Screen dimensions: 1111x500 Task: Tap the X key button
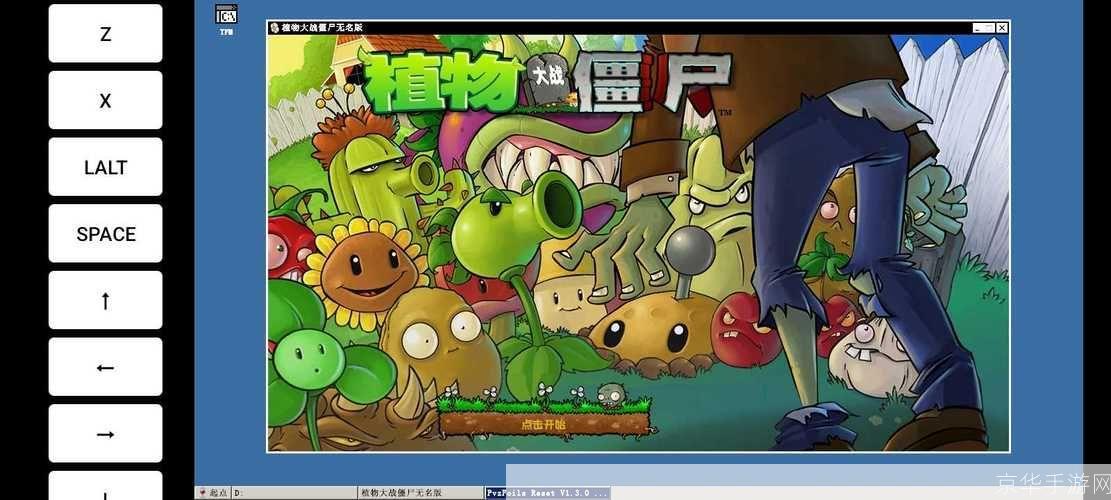(x=105, y=100)
